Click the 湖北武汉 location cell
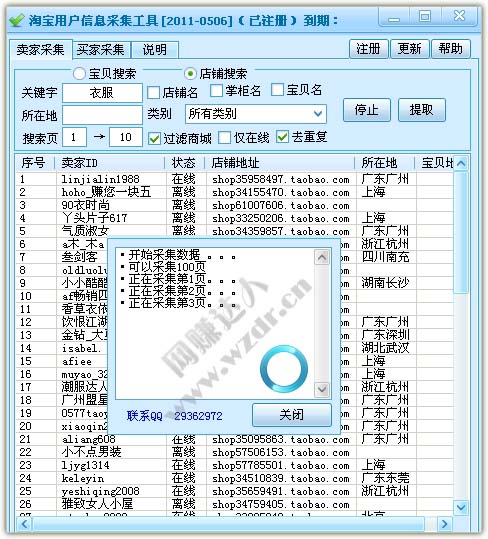The image size is (488, 539). coord(385,348)
